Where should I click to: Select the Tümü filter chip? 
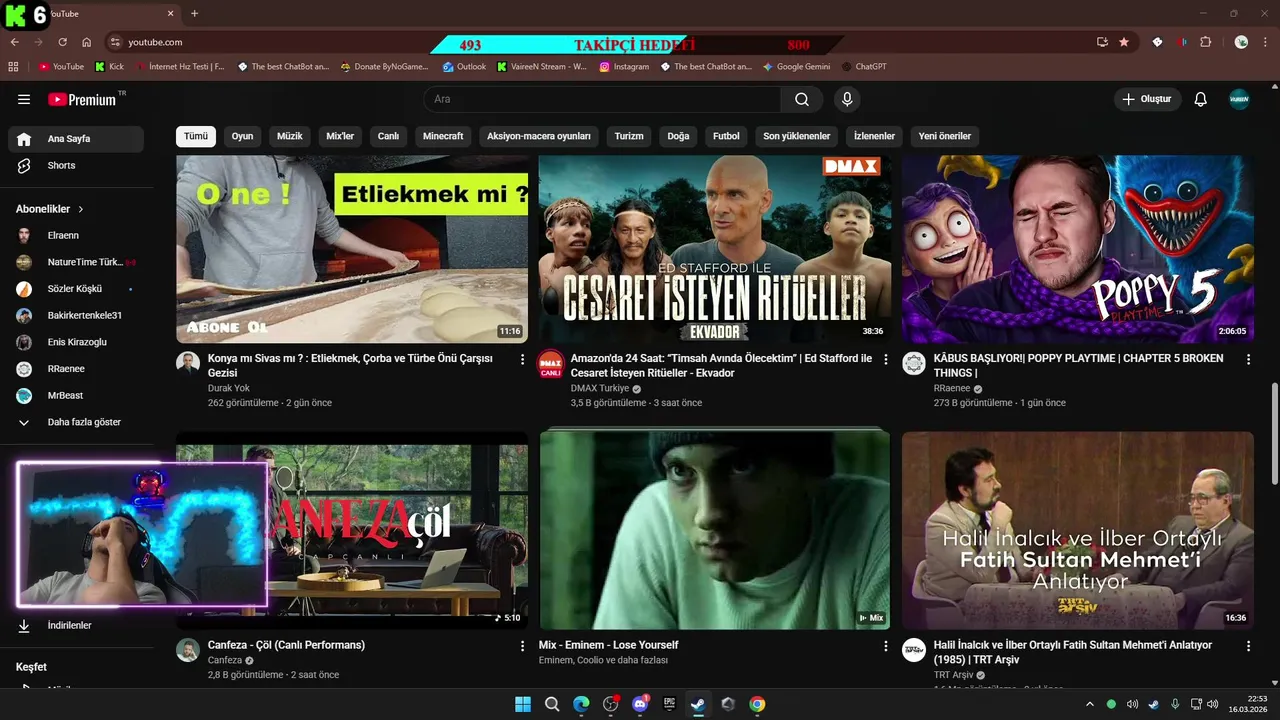coord(196,136)
